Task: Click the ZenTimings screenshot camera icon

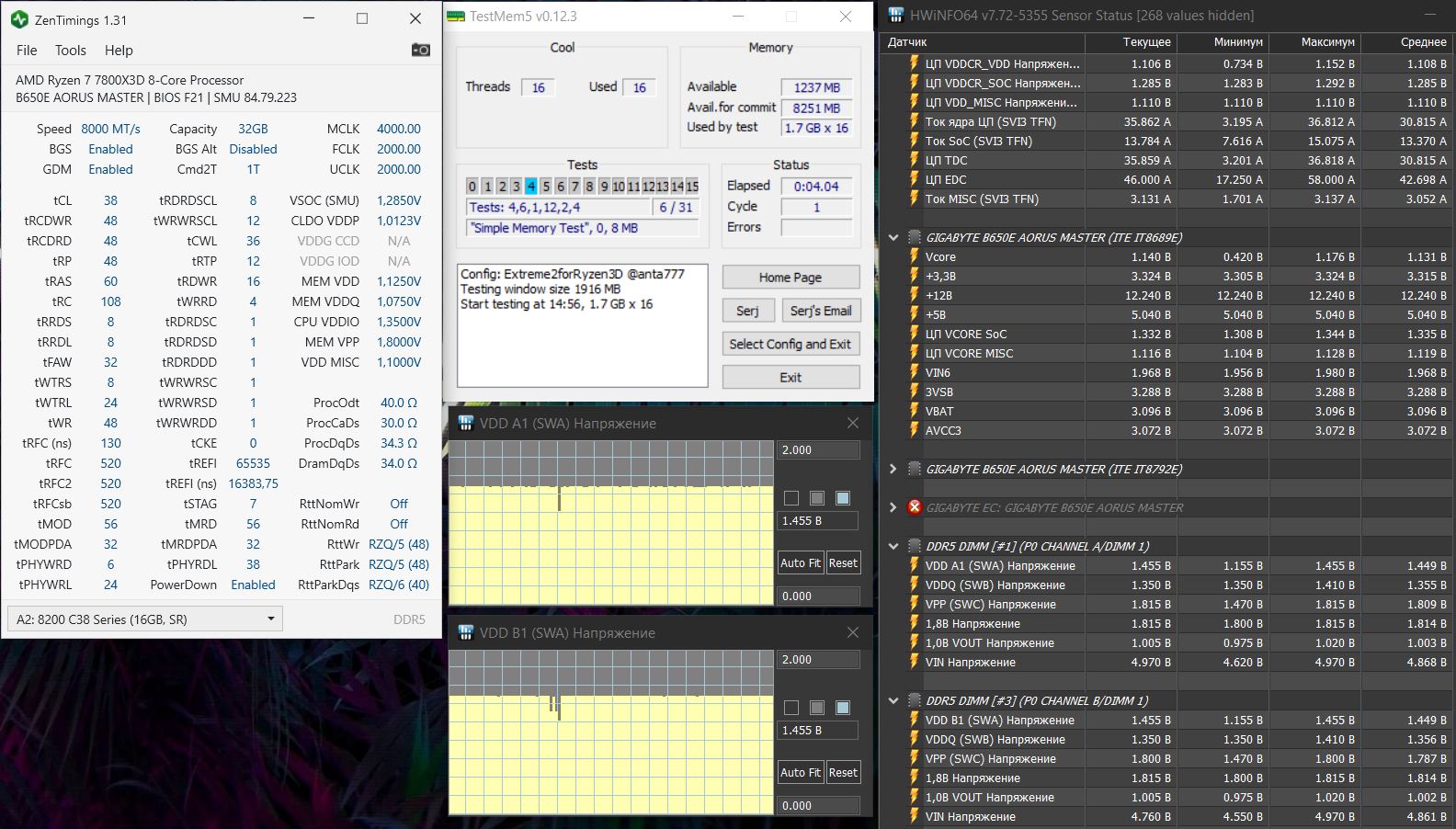Action: (x=420, y=50)
